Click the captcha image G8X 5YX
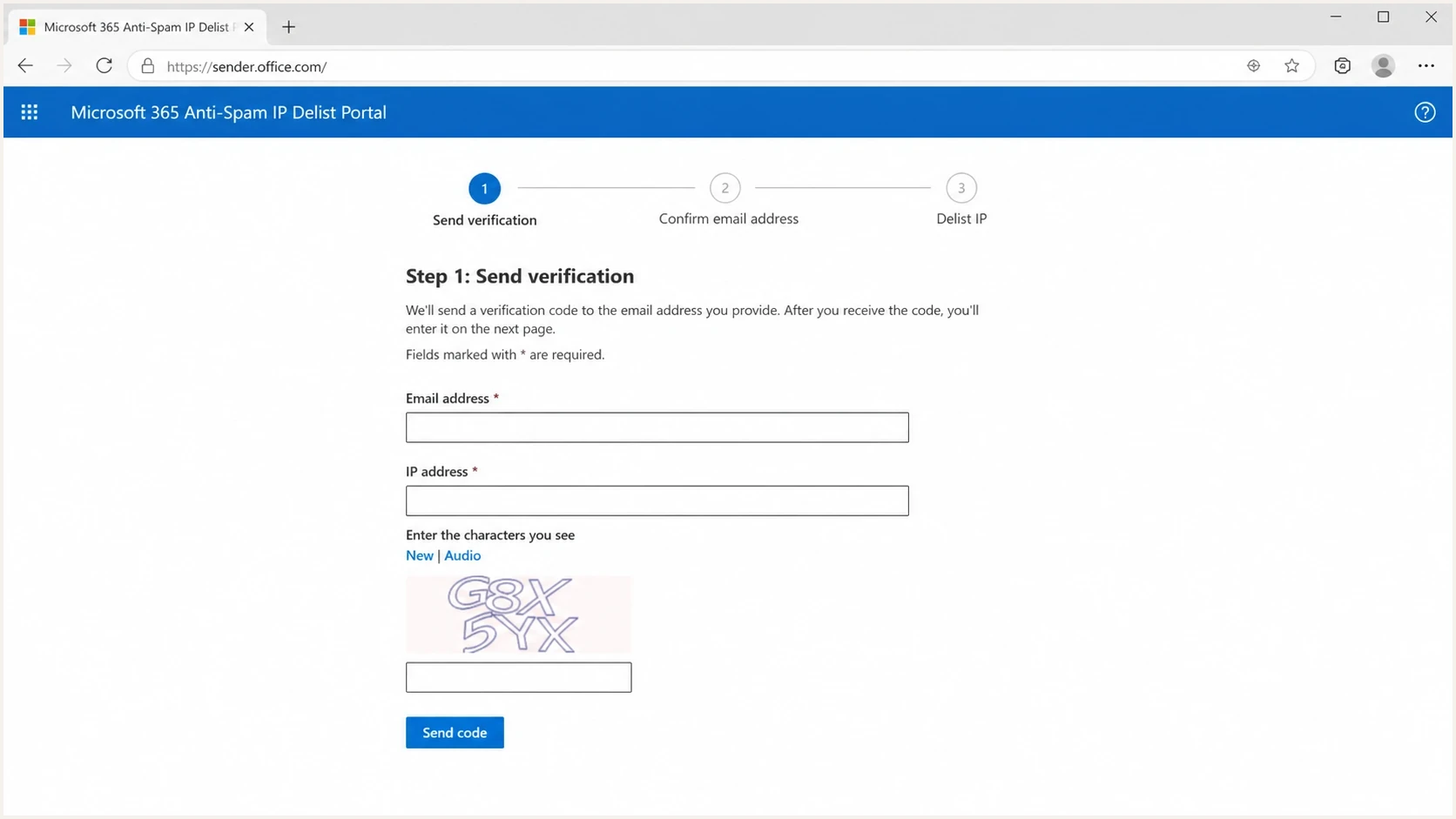The height and width of the screenshot is (819, 1456). click(x=518, y=614)
